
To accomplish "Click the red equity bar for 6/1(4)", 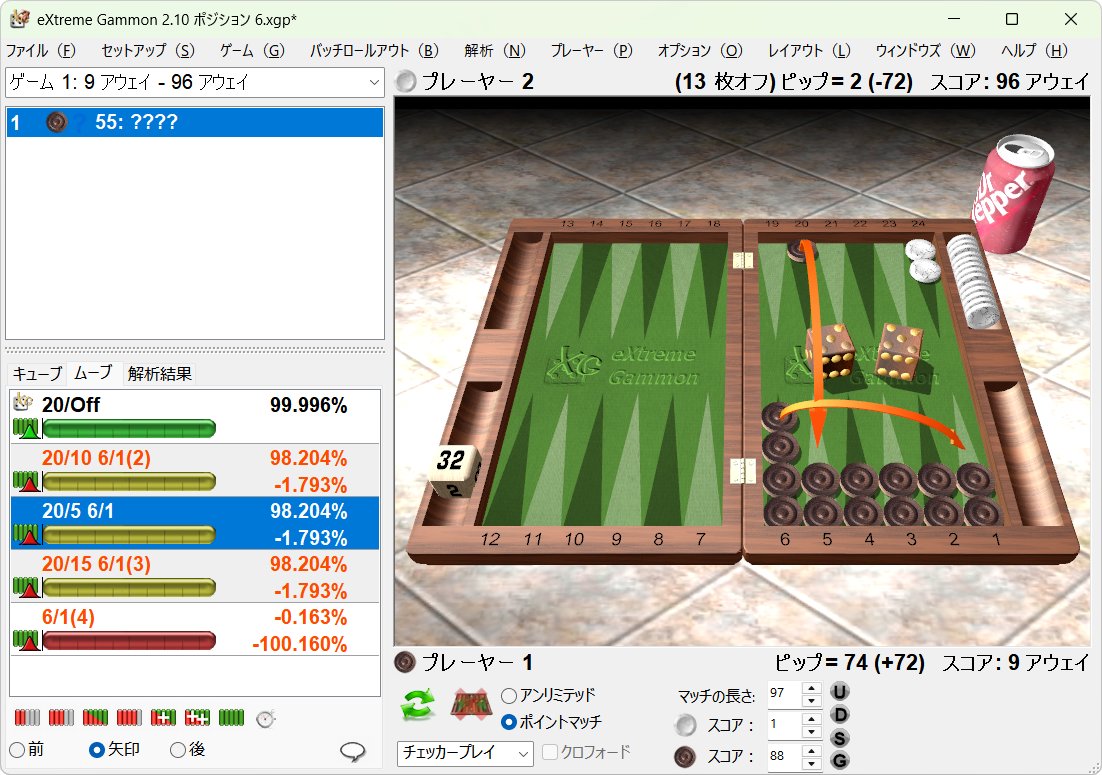I will click(x=129, y=641).
